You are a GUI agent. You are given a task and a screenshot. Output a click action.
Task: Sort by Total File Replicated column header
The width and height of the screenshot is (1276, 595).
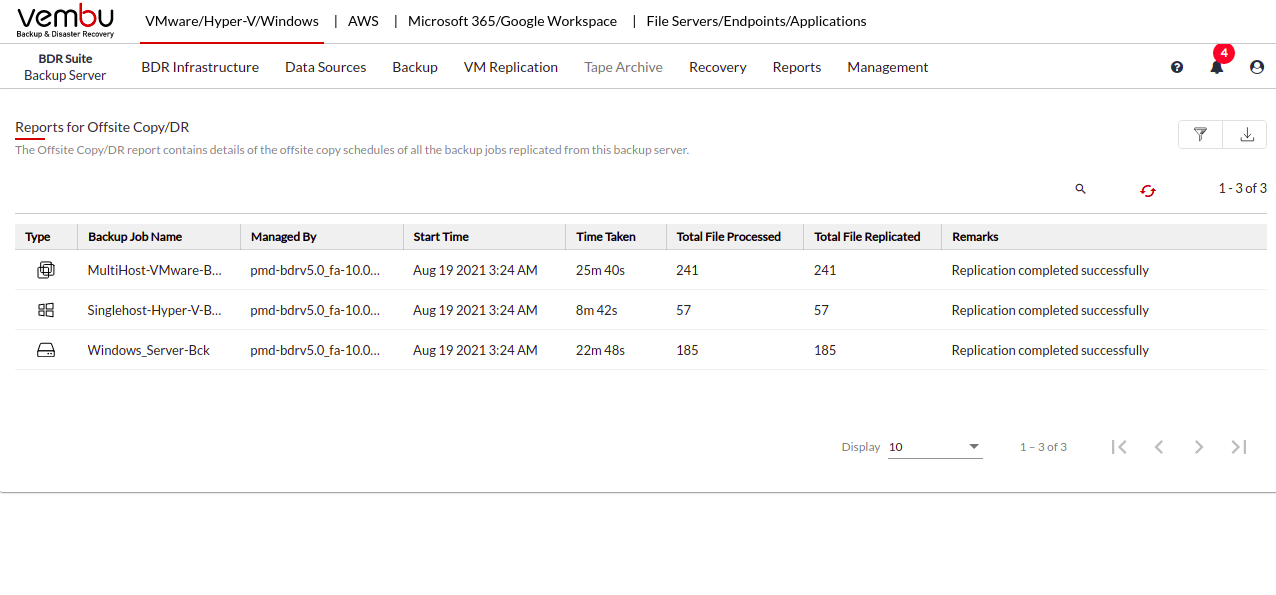pyautogui.click(x=867, y=237)
